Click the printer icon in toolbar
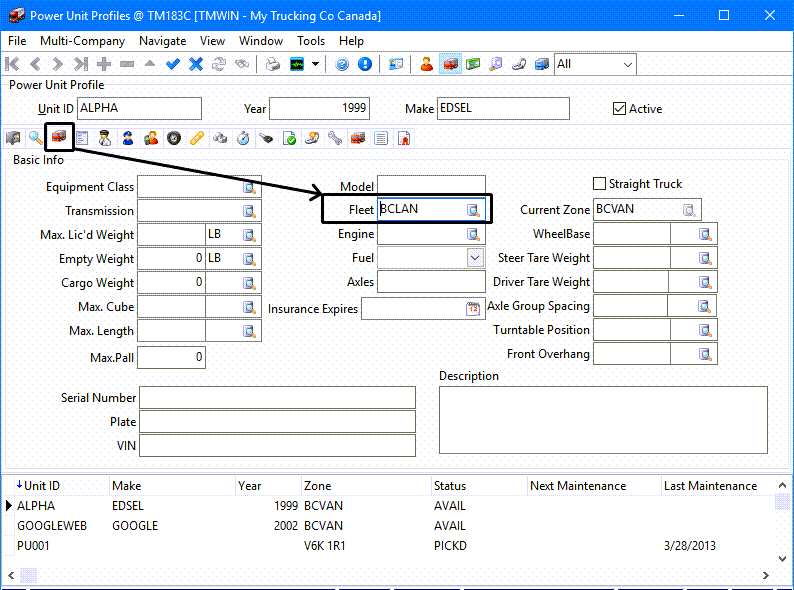 (273, 64)
